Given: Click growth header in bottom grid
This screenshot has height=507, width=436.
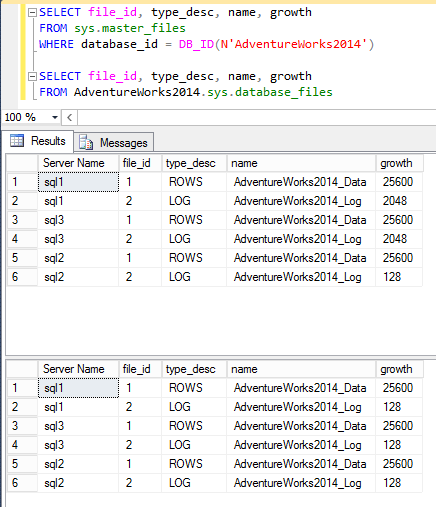Looking at the screenshot, I should click(x=399, y=369).
